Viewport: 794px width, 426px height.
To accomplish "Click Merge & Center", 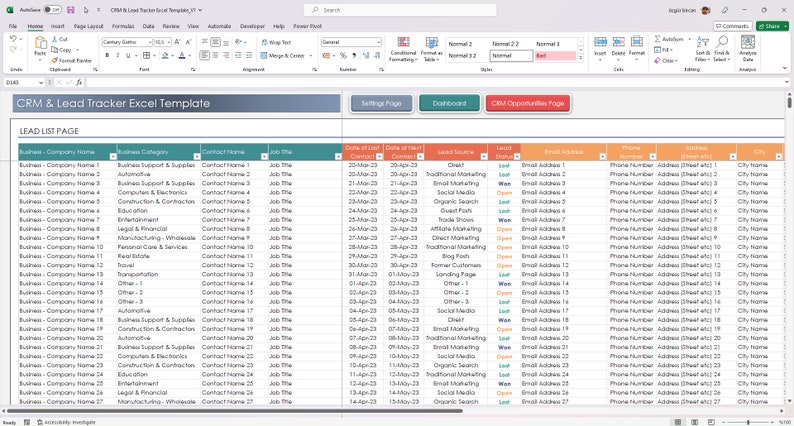I will 283,55.
